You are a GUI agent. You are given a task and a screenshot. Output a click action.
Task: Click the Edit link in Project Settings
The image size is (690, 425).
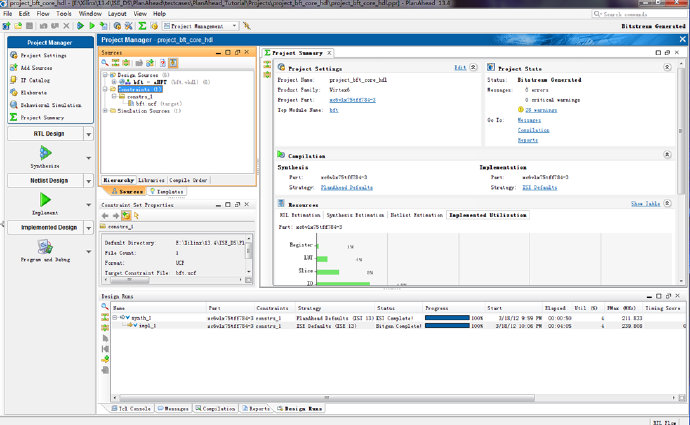click(460, 68)
